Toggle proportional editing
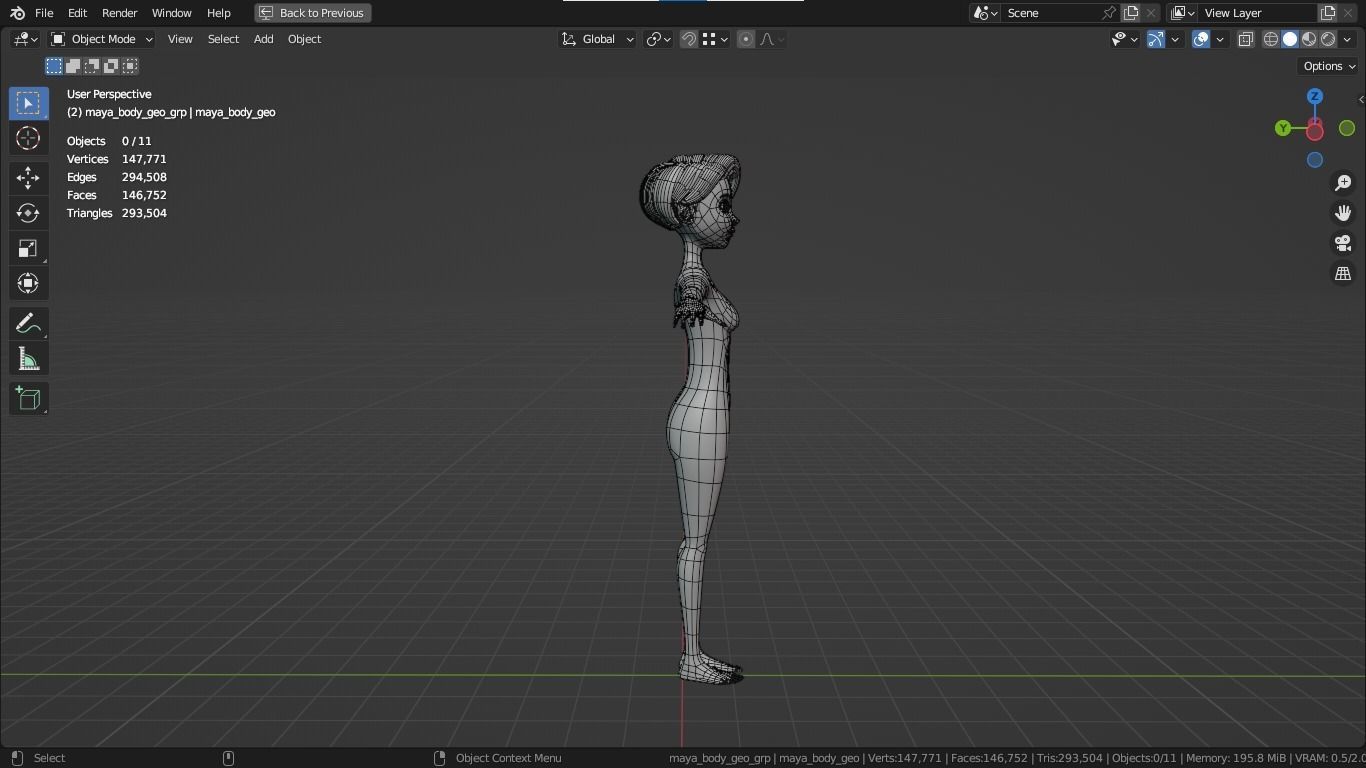Image resolution: width=1366 pixels, height=768 pixels. coord(746,39)
